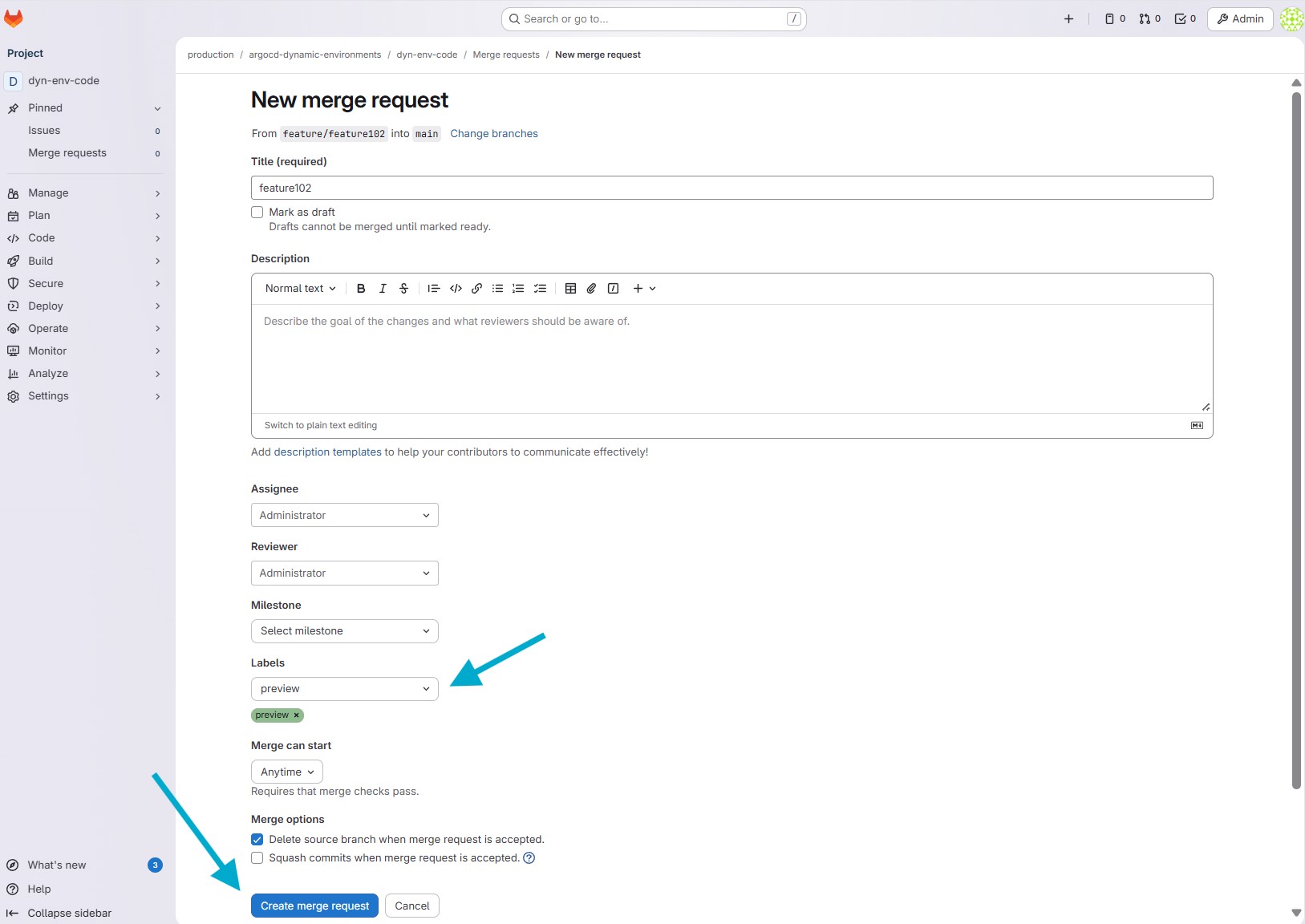Remove the preview label chip
The image size is (1305, 924).
pos(296,715)
